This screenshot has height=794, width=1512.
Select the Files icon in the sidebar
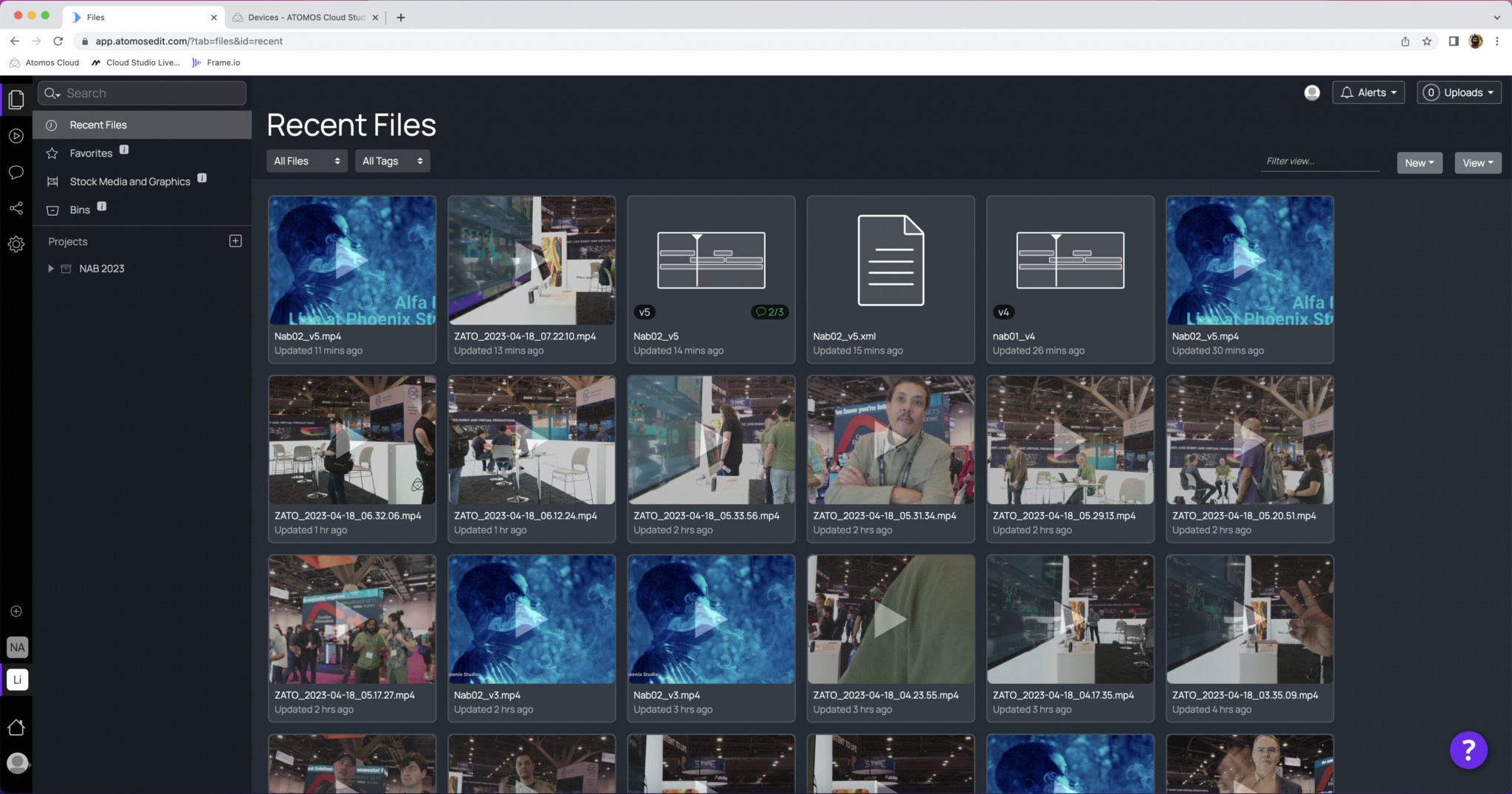click(16, 99)
